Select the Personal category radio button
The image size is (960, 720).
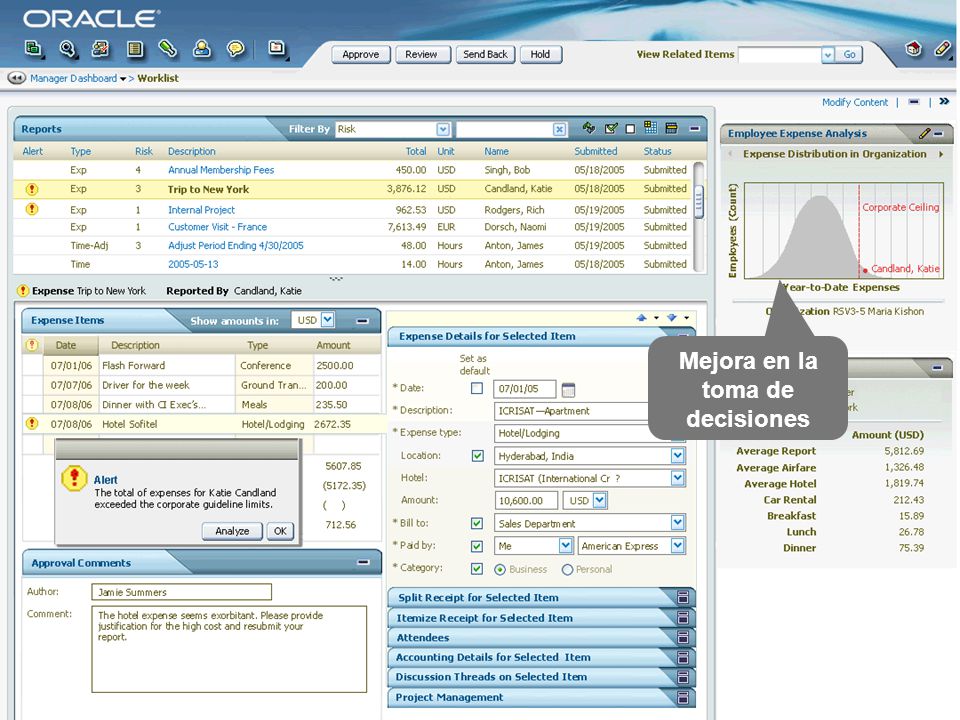click(568, 569)
